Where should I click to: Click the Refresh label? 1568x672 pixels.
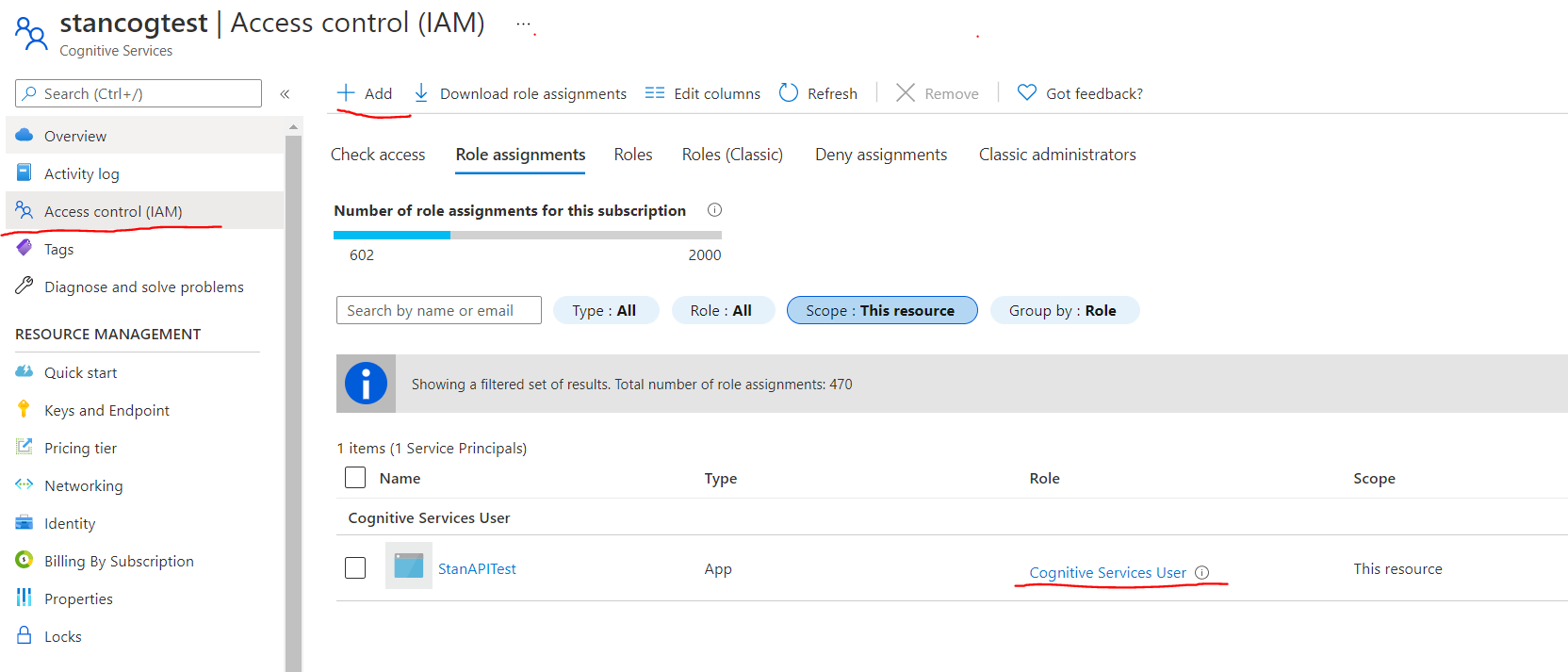click(x=832, y=93)
